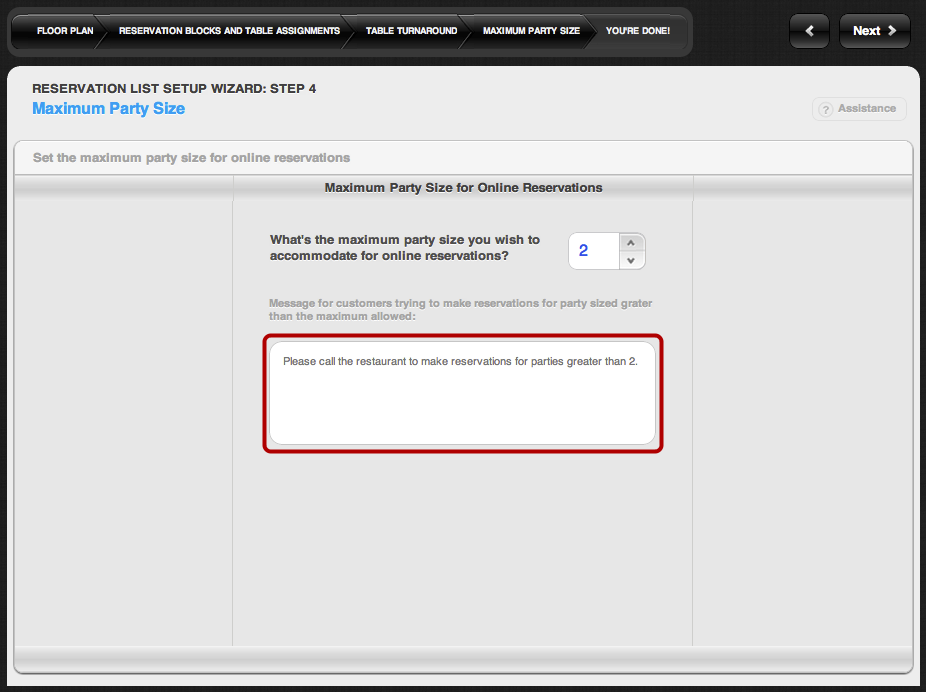This screenshot has height=692, width=926.
Task: Select the Maximum Party Size step
Action: point(531,31)
